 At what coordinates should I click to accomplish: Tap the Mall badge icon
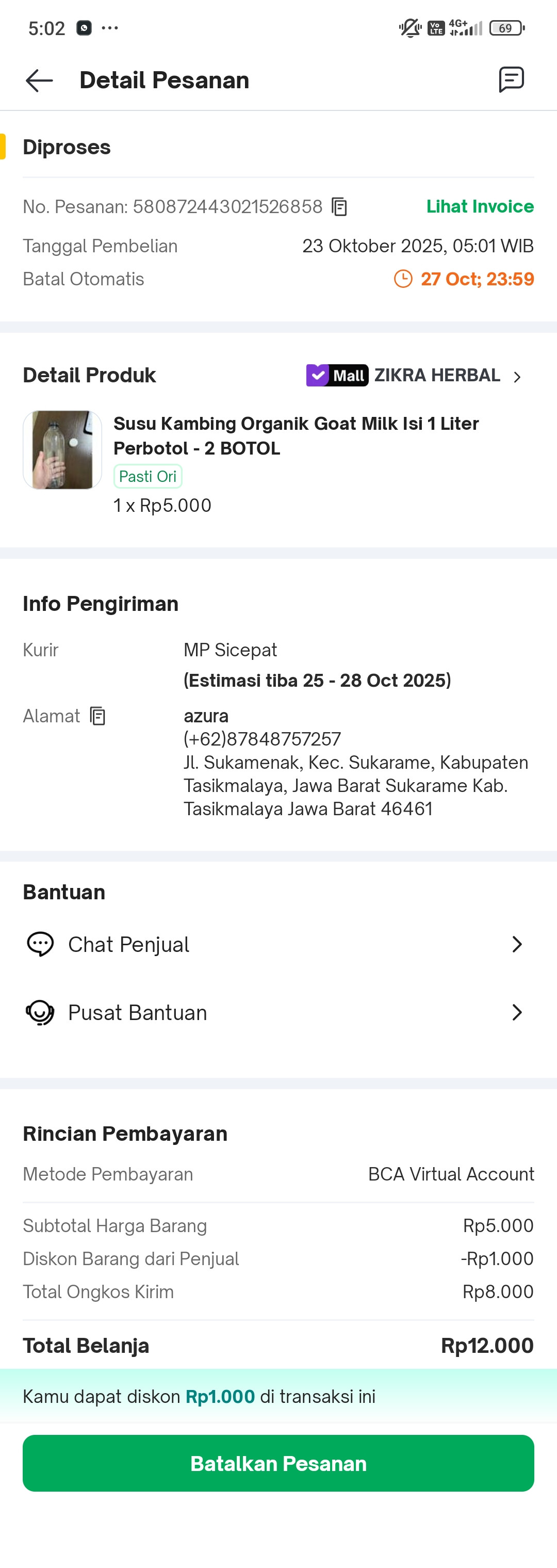[x=337, y=376]
